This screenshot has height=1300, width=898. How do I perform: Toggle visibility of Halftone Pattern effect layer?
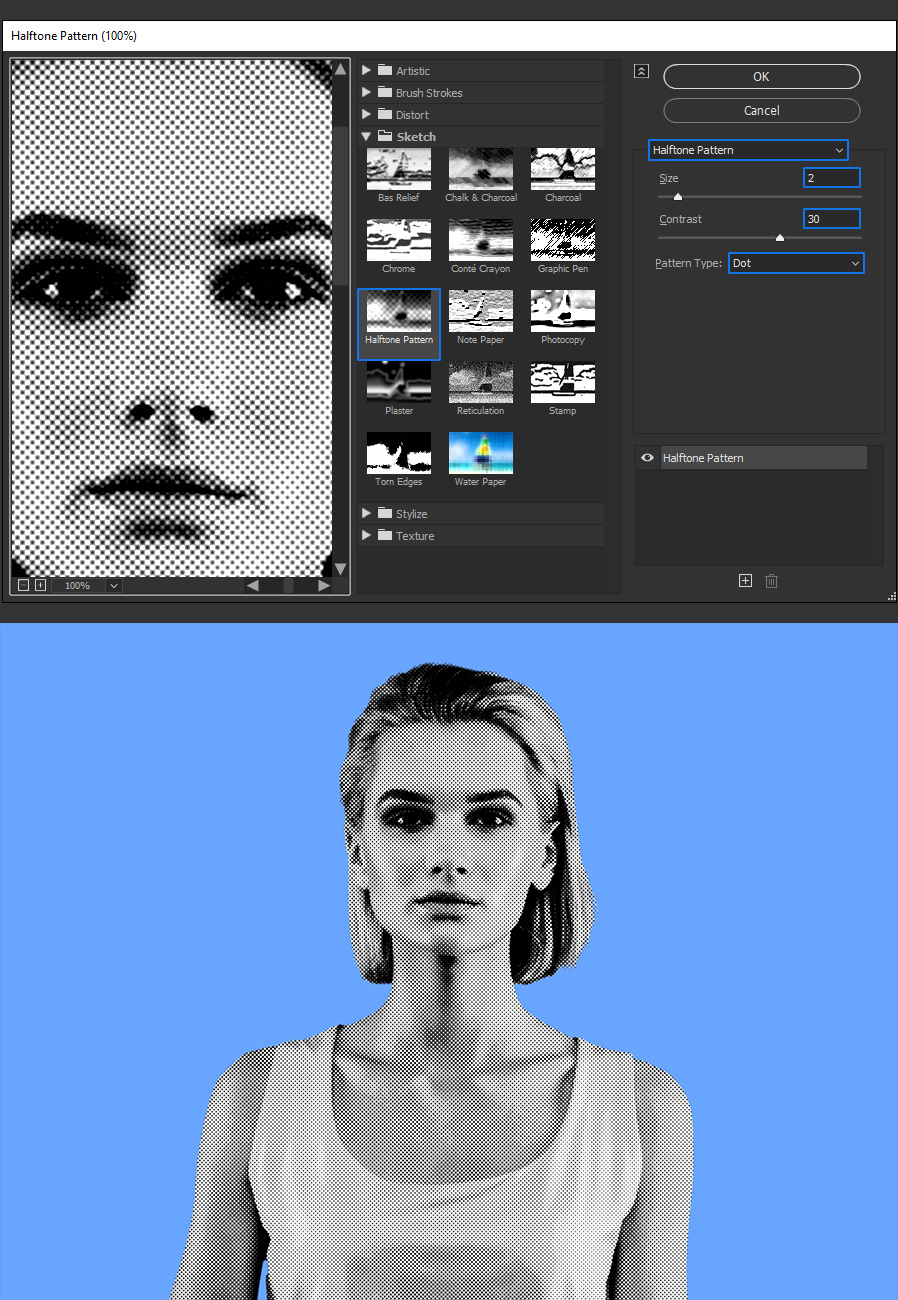(x=648, y=458)
